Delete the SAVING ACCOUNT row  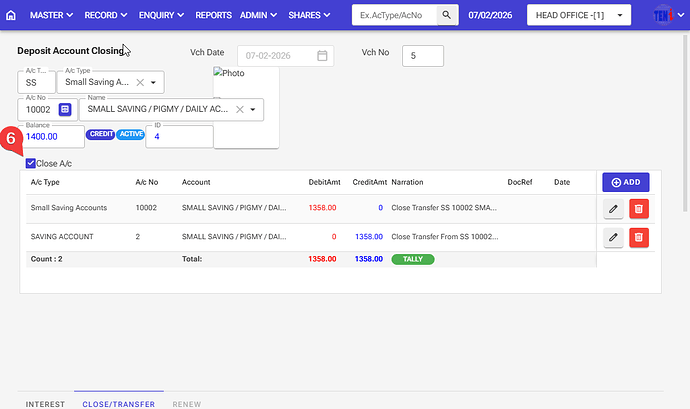click(639, 237)
